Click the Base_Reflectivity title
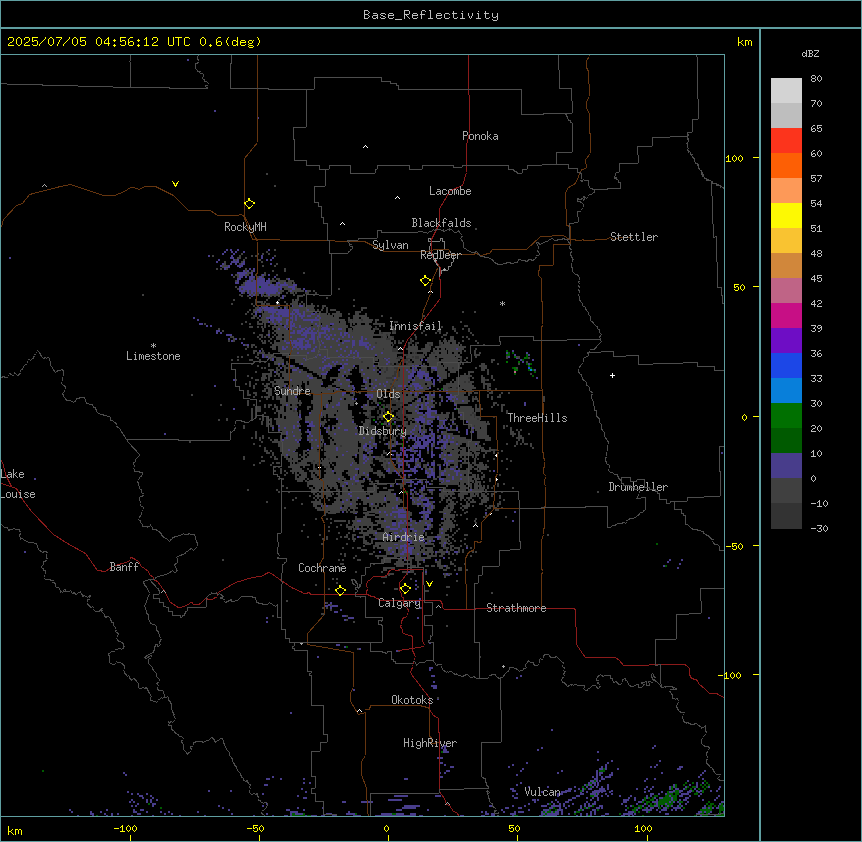 (x=431, y=15)
